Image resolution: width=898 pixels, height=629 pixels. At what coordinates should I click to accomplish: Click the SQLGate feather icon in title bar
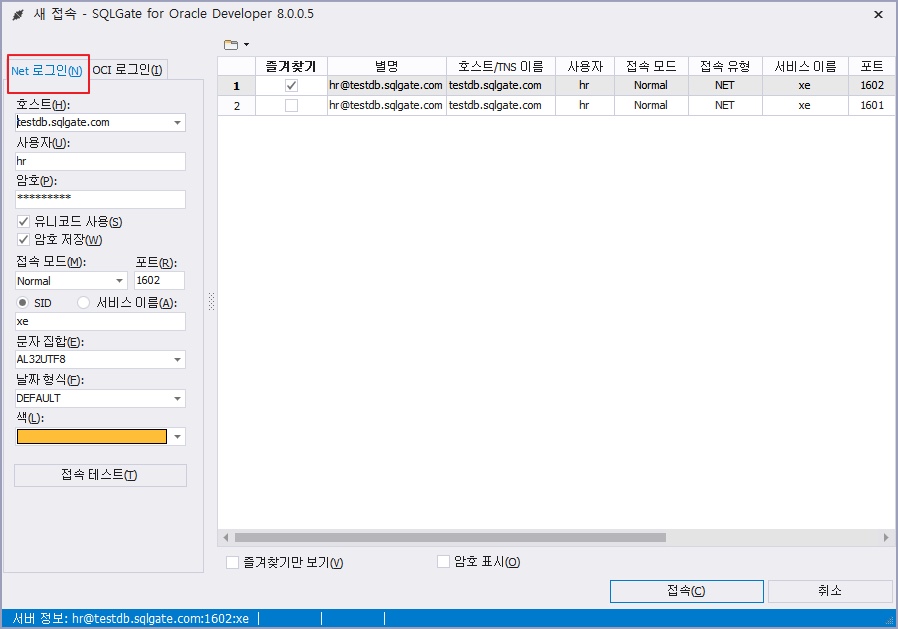(17, 15)
